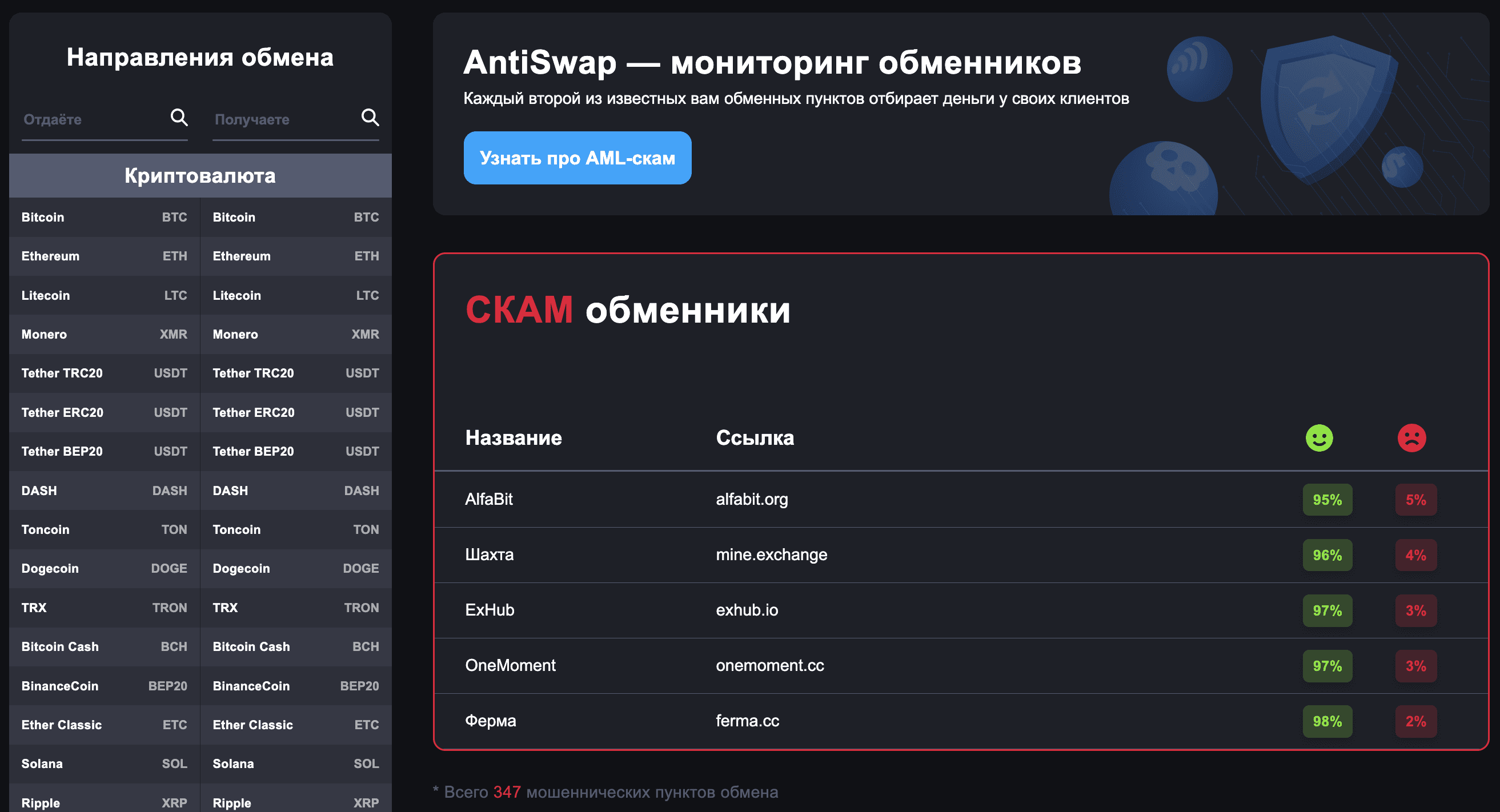The height and width of the screenshot is (812, 1500).
Task: Click search icon in Отдаёте field
Action: click(179, 118)
